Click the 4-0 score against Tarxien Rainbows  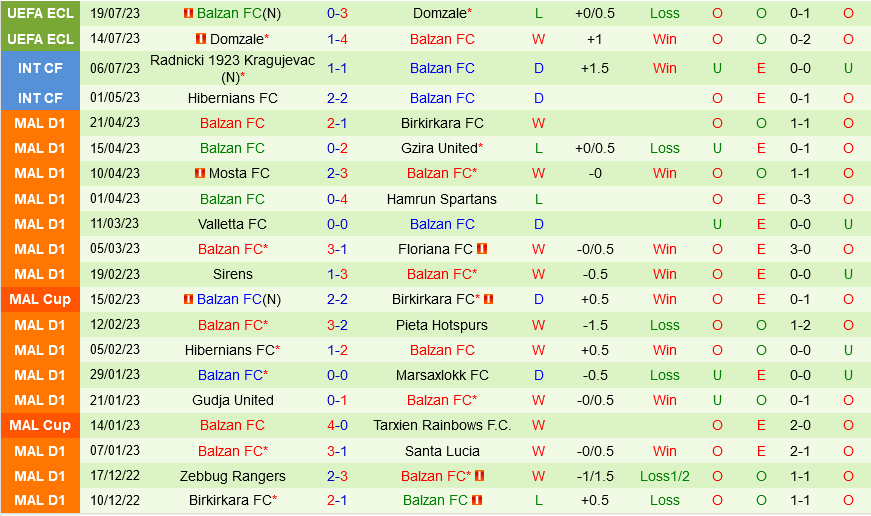(x=337, y=425)
